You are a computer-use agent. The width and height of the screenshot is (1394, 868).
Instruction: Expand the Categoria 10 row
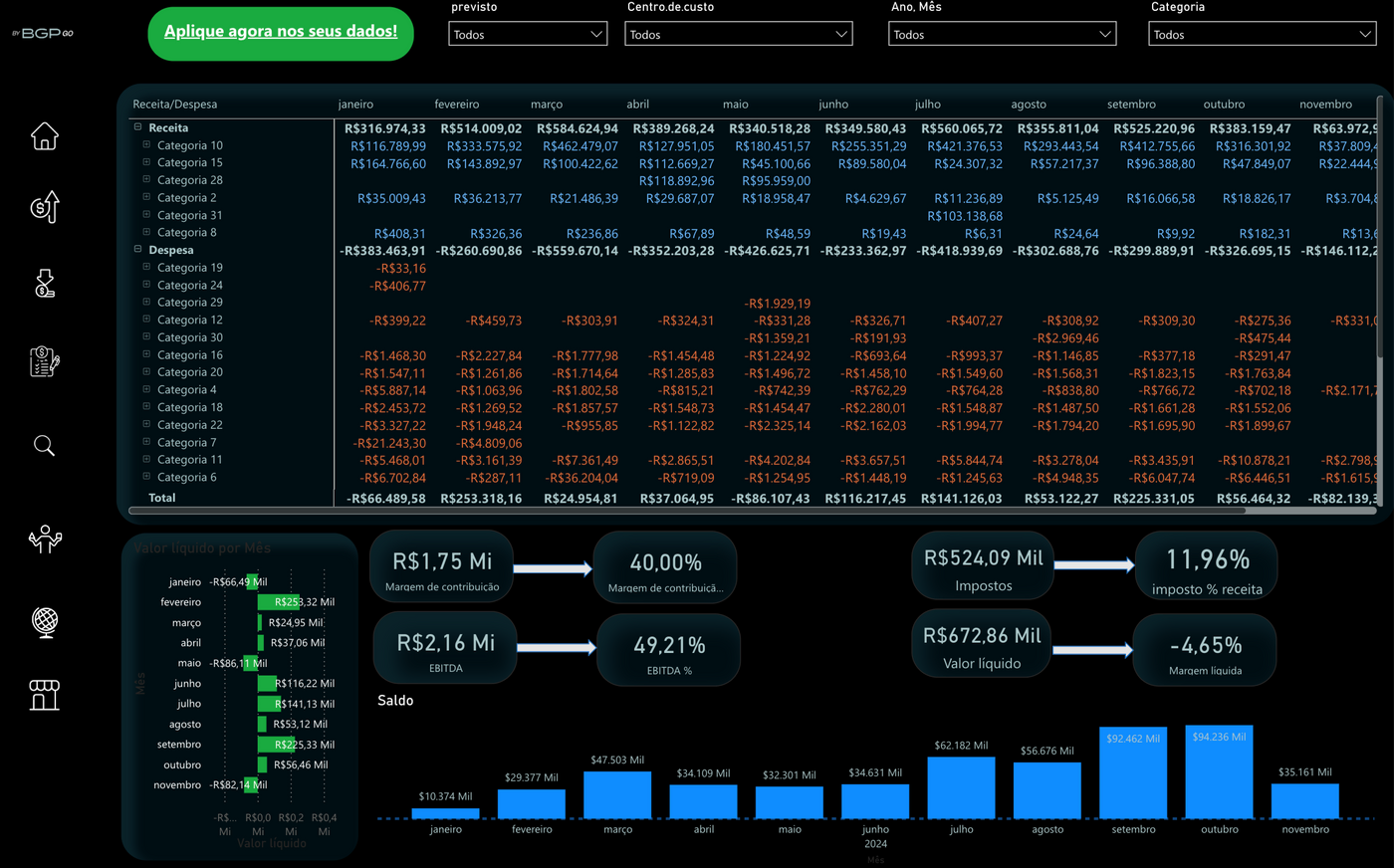click(146, 145)
